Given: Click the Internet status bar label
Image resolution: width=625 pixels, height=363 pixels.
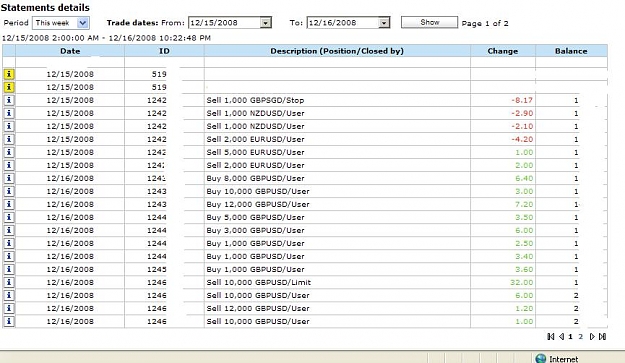Looking at the screenshot, I should [563, 359].
